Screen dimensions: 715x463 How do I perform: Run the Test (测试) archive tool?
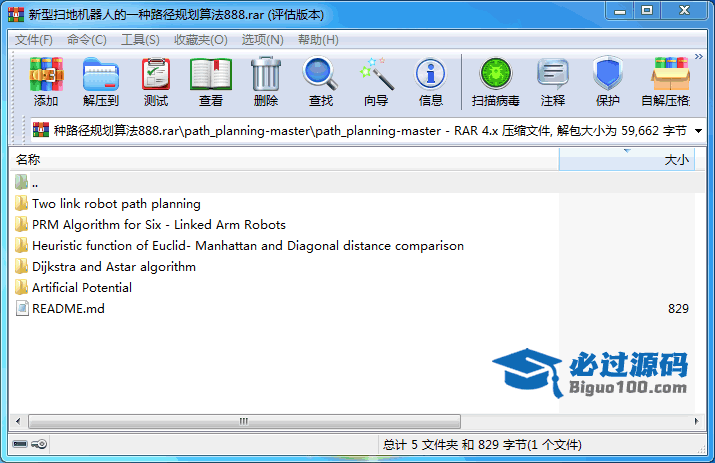[156, 82]
